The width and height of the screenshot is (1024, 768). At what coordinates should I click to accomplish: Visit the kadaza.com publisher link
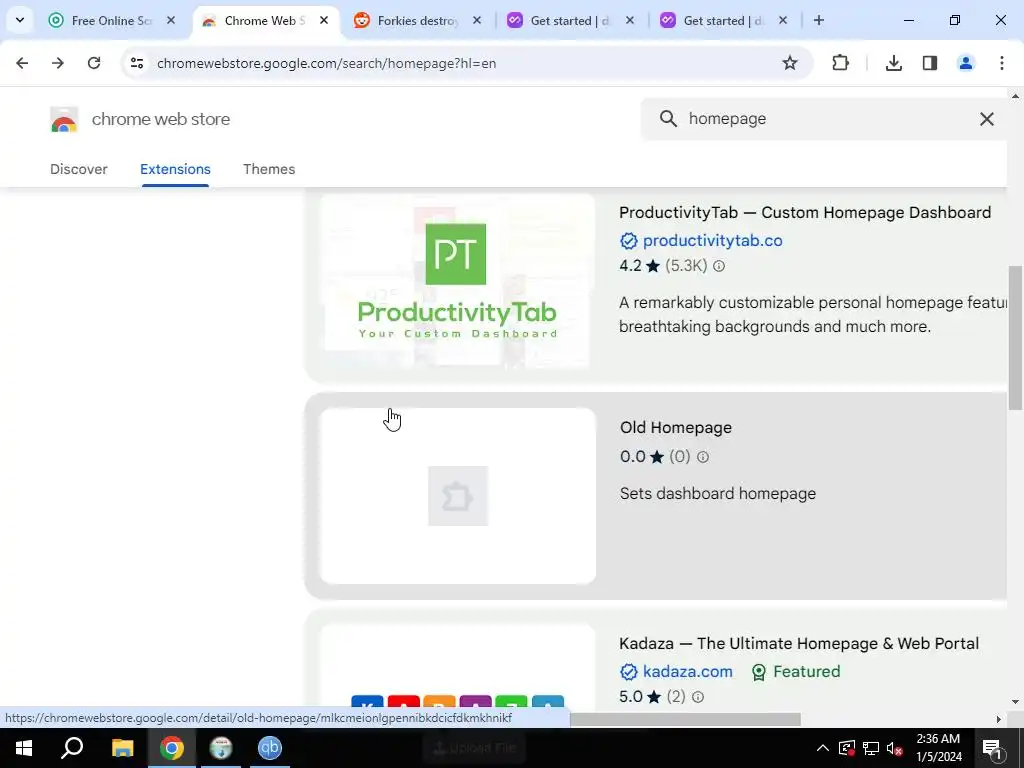tap(687, 672)
